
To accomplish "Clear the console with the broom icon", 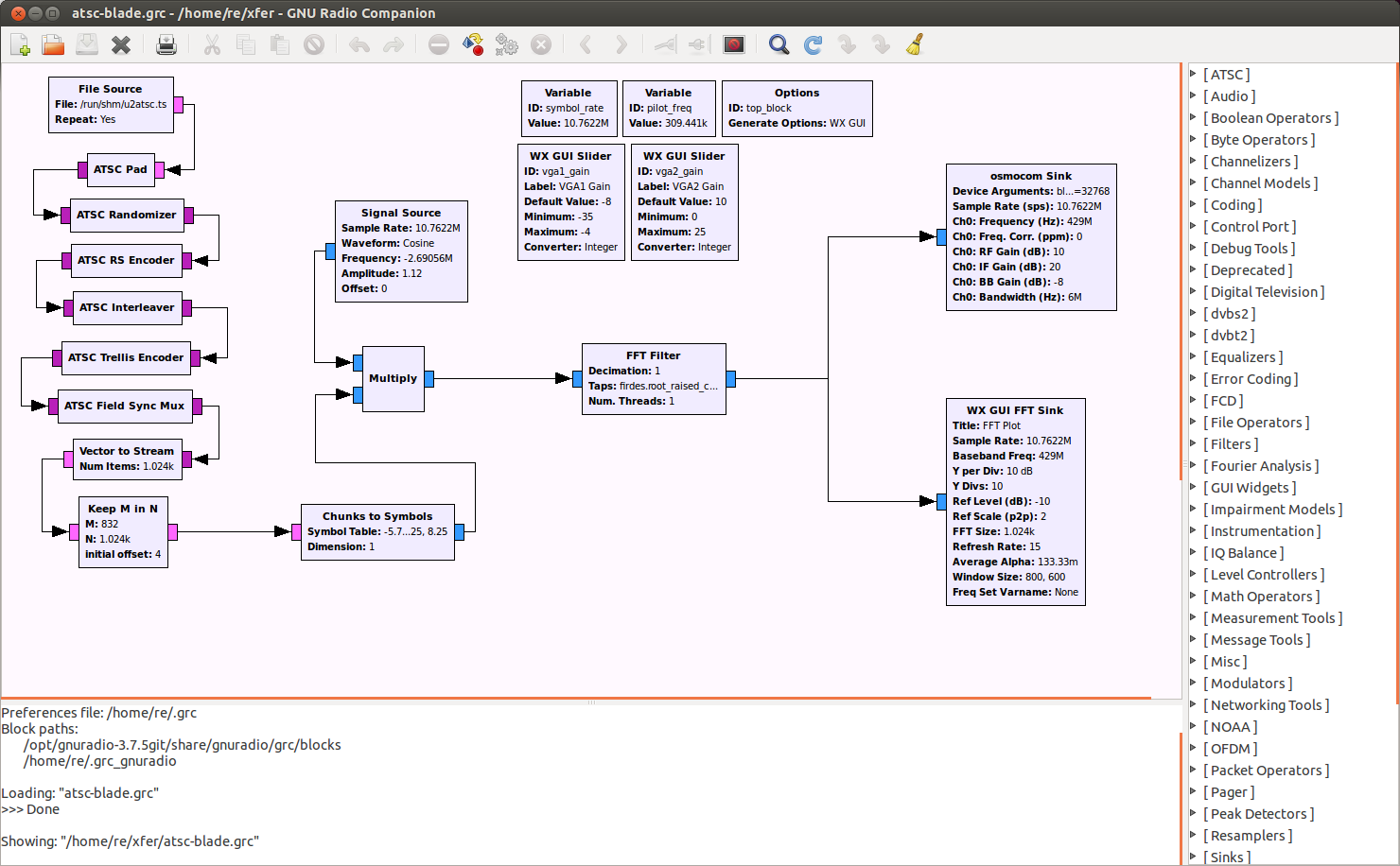I will tap(915, 44).
